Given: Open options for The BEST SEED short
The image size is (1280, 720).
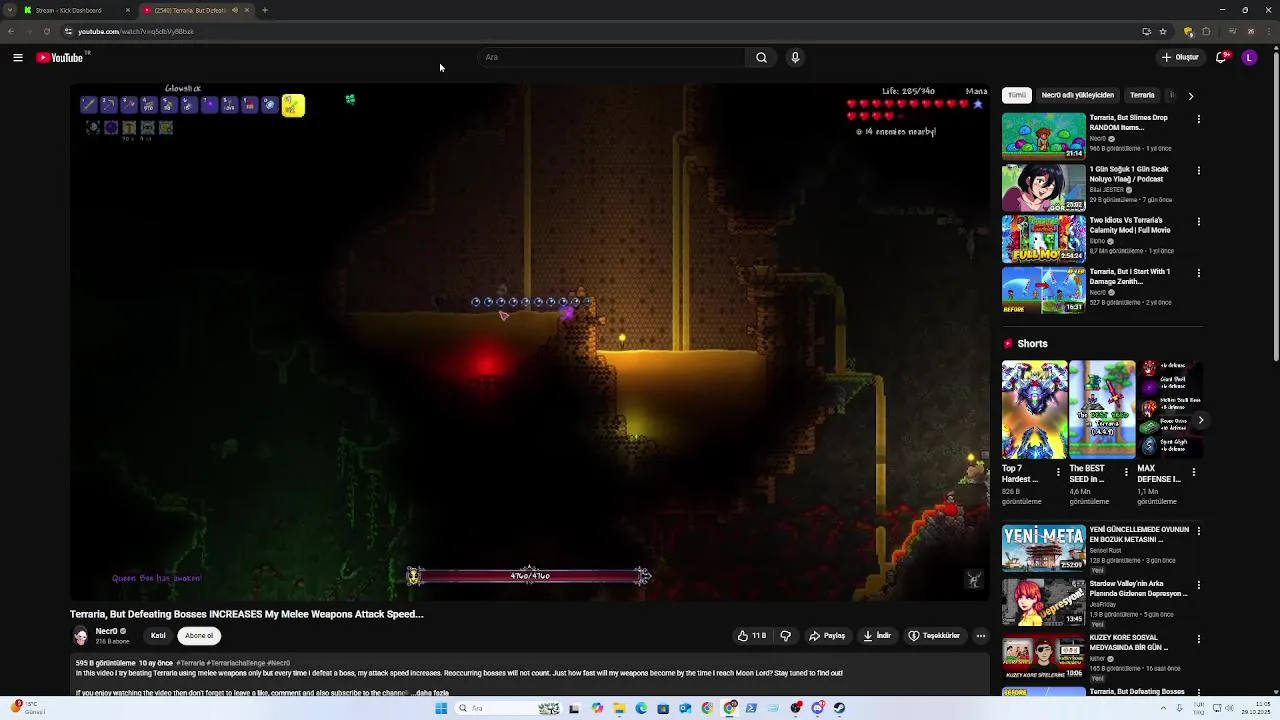Looking at the screenshot, I should click(x=1126, y=472).
